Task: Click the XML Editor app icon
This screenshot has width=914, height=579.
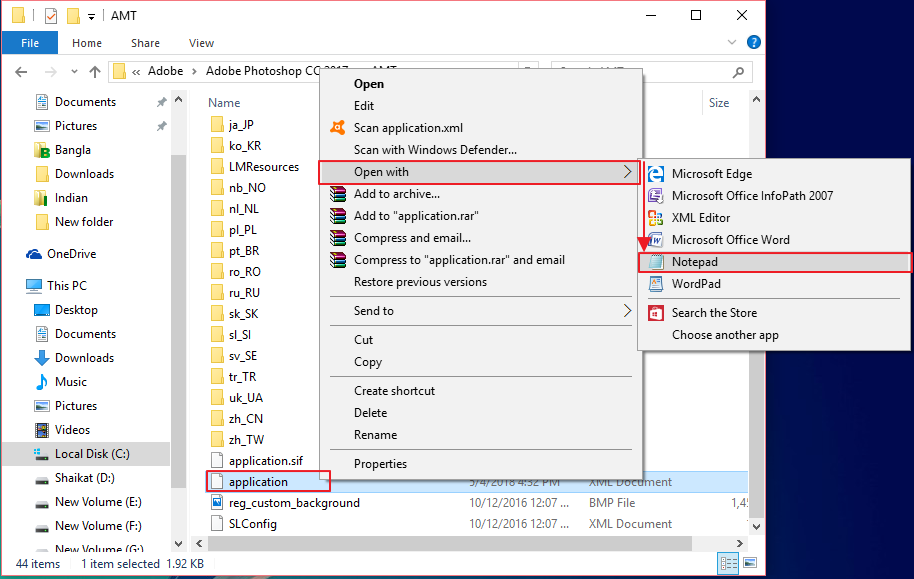Action: pos(656,218)
